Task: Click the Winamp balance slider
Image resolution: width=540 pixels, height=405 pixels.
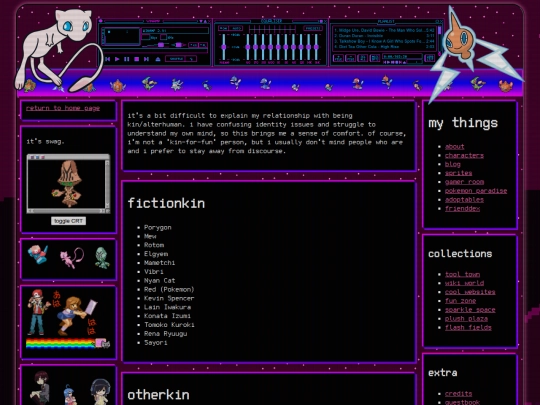Action: pos(179,45)
